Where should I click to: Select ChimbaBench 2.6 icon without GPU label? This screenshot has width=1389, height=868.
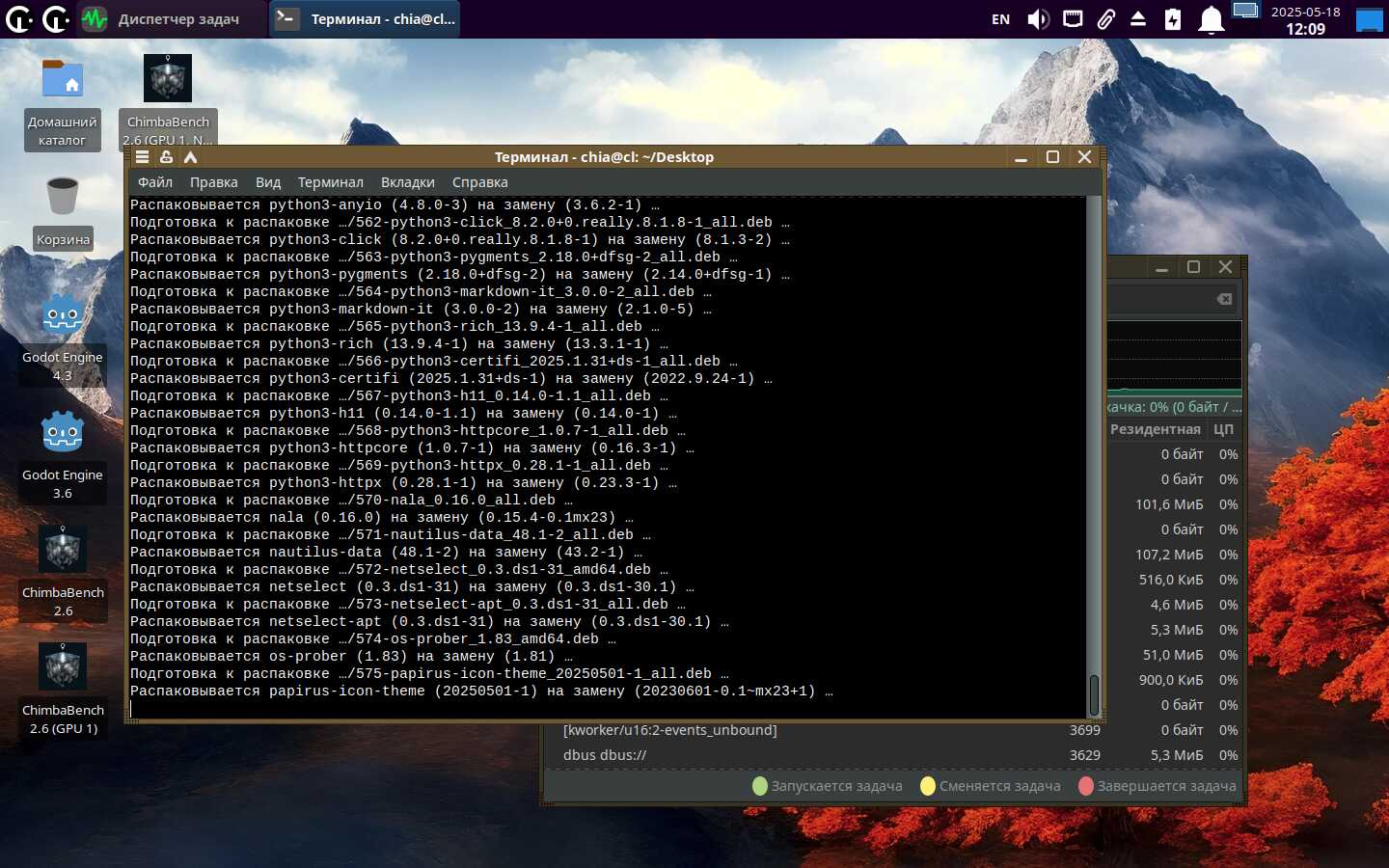click(x=63, y=575)
